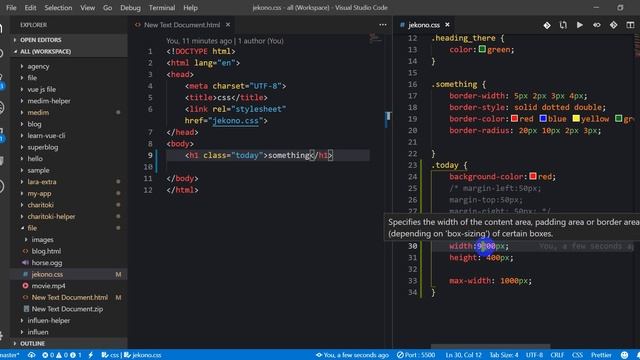Open the green color swatch on line 13
The width and height of the screenshot is (640, 360).
point(482,49)
